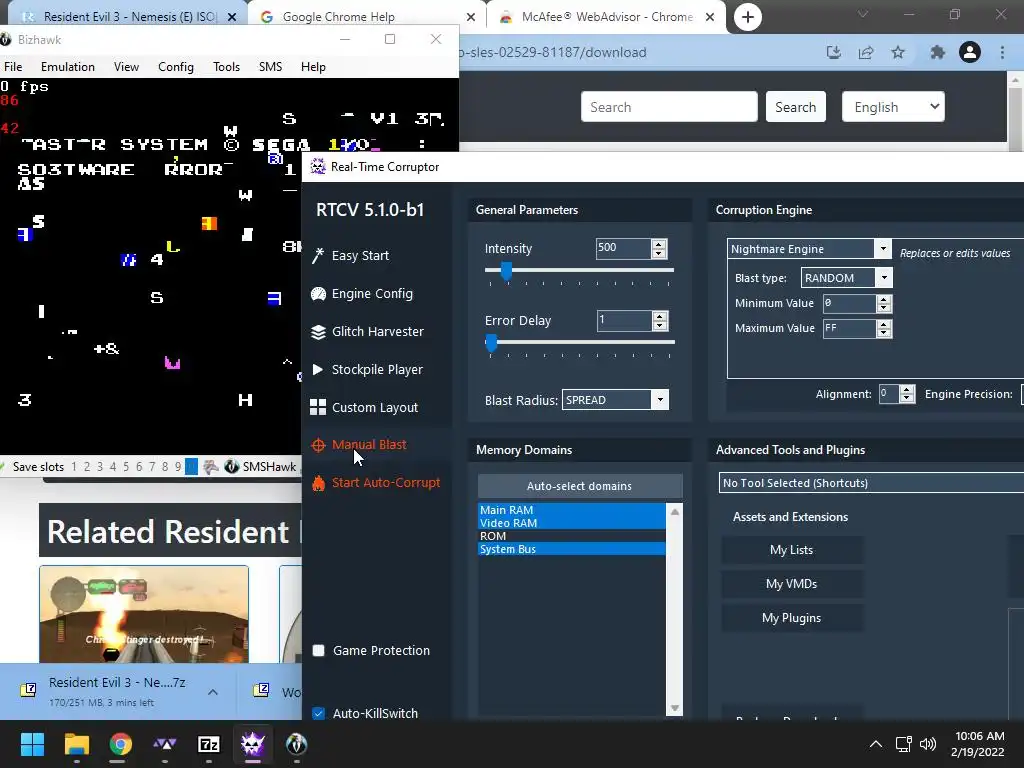
Task: Open Chrome three-dot menu
Action: pos(1002,52)
